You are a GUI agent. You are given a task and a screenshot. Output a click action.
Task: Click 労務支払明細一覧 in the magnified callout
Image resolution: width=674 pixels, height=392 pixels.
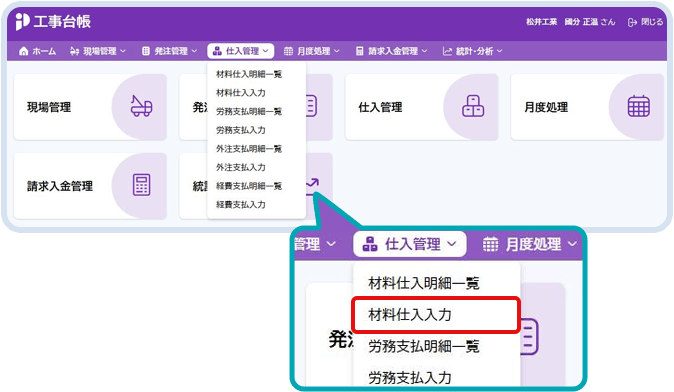pyautogui.click(x=423, y=346)
